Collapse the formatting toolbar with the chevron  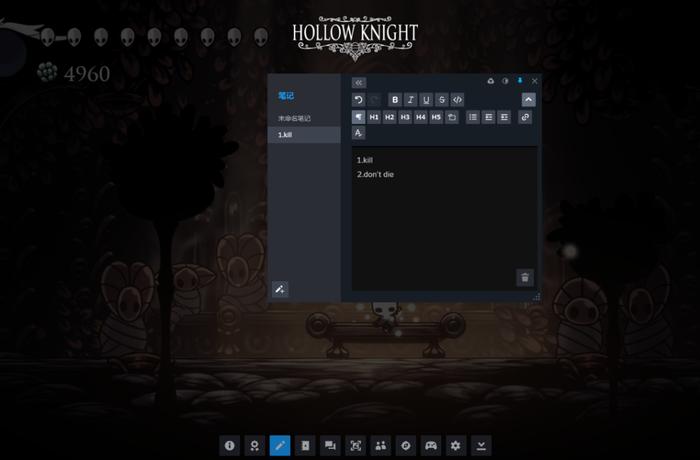click(529, 100)
